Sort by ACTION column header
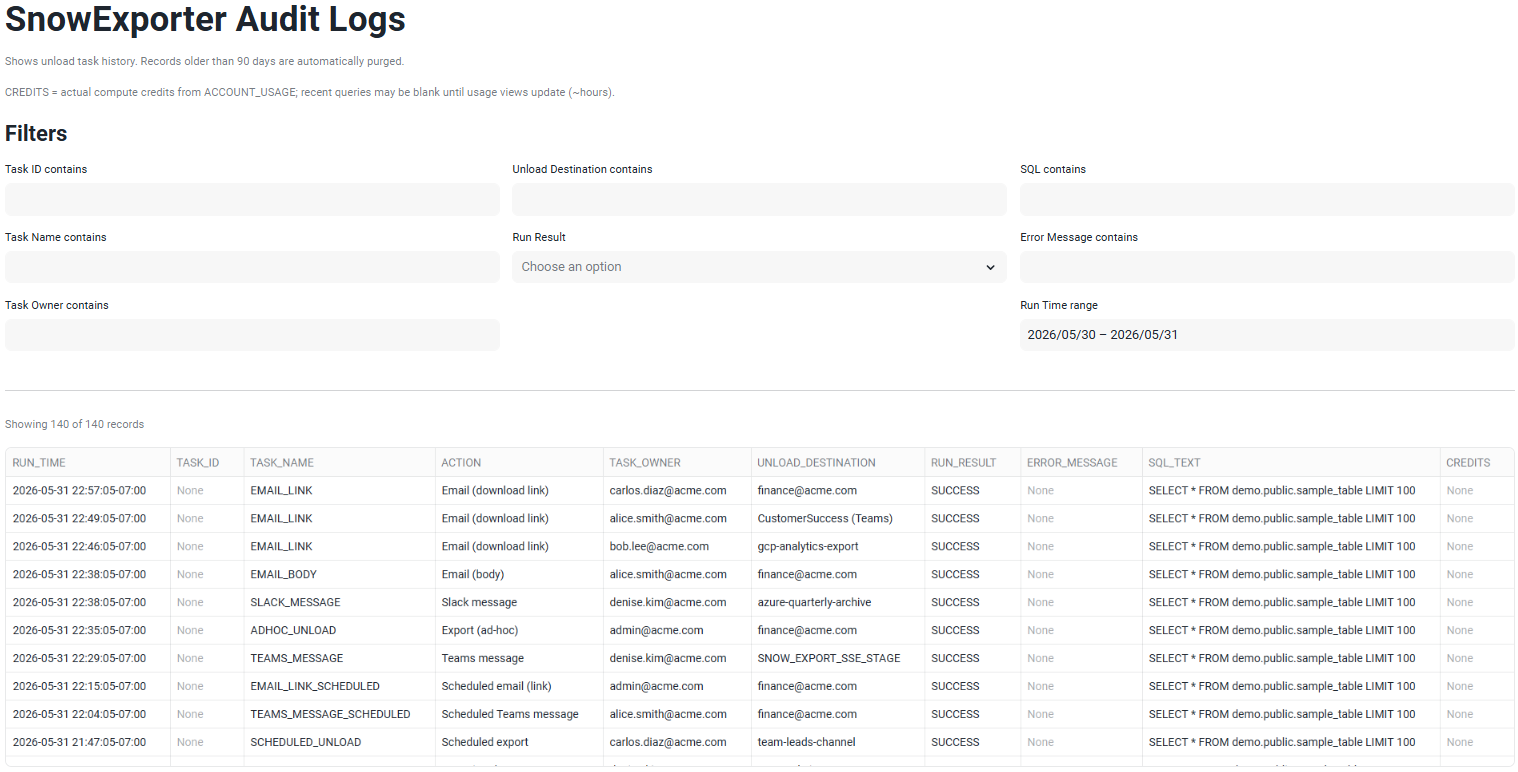1518x772 pixels. [519, 463]
